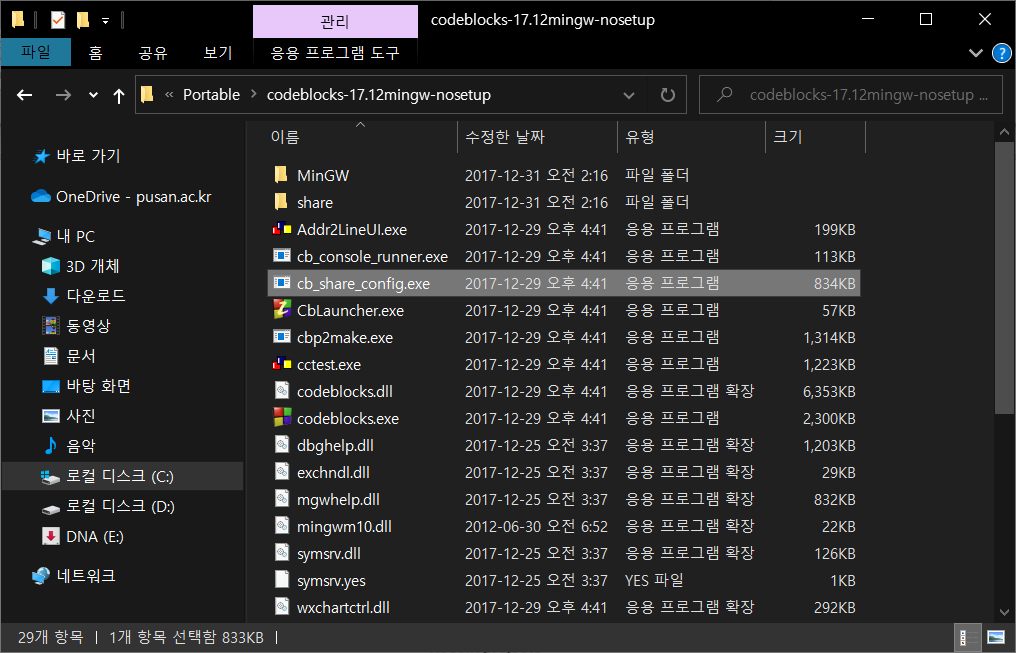1016x653 pixels.
Task: Go forward in folder history
Action: [63, 95]
